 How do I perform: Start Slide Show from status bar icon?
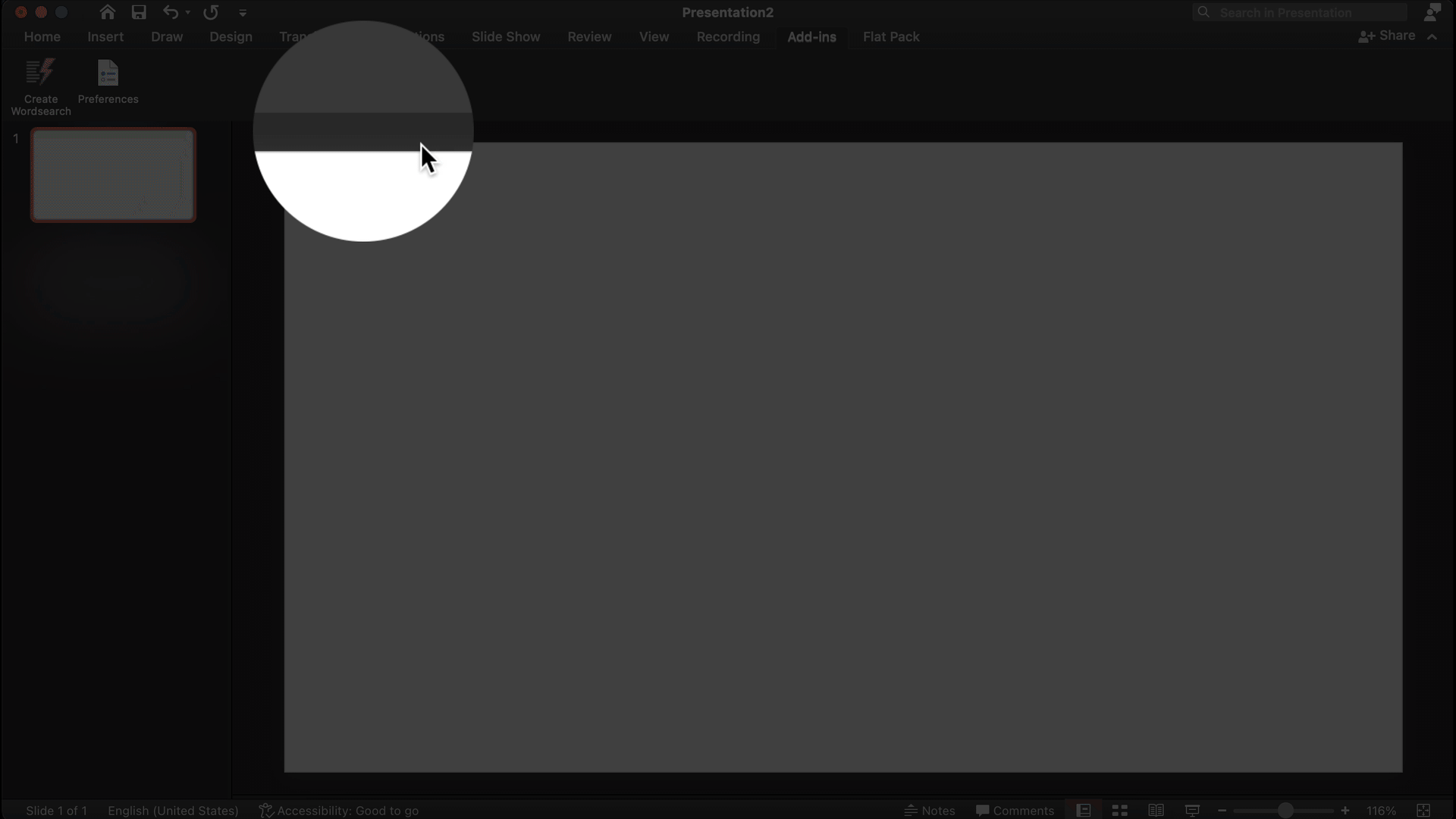[x=1192, y=810]
